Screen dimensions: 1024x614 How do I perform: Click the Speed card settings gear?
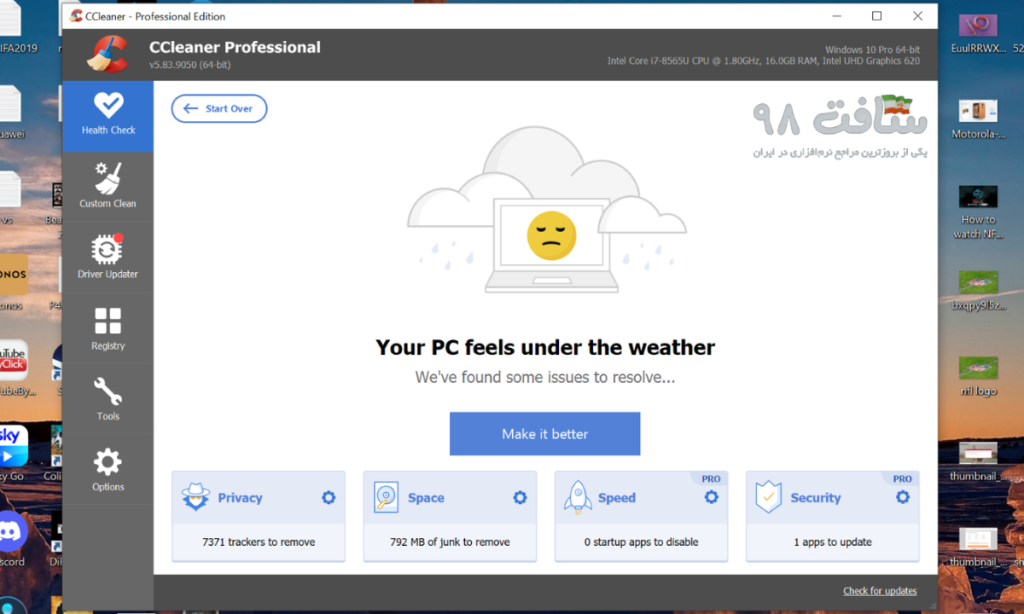711,498
